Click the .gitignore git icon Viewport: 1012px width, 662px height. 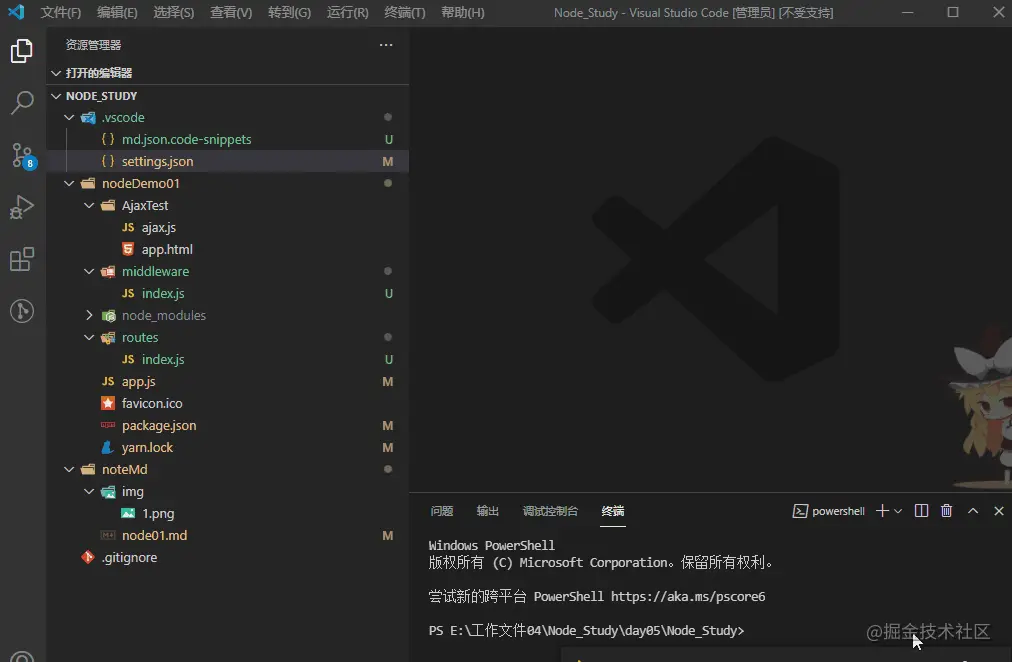click(x=88, y=557)
